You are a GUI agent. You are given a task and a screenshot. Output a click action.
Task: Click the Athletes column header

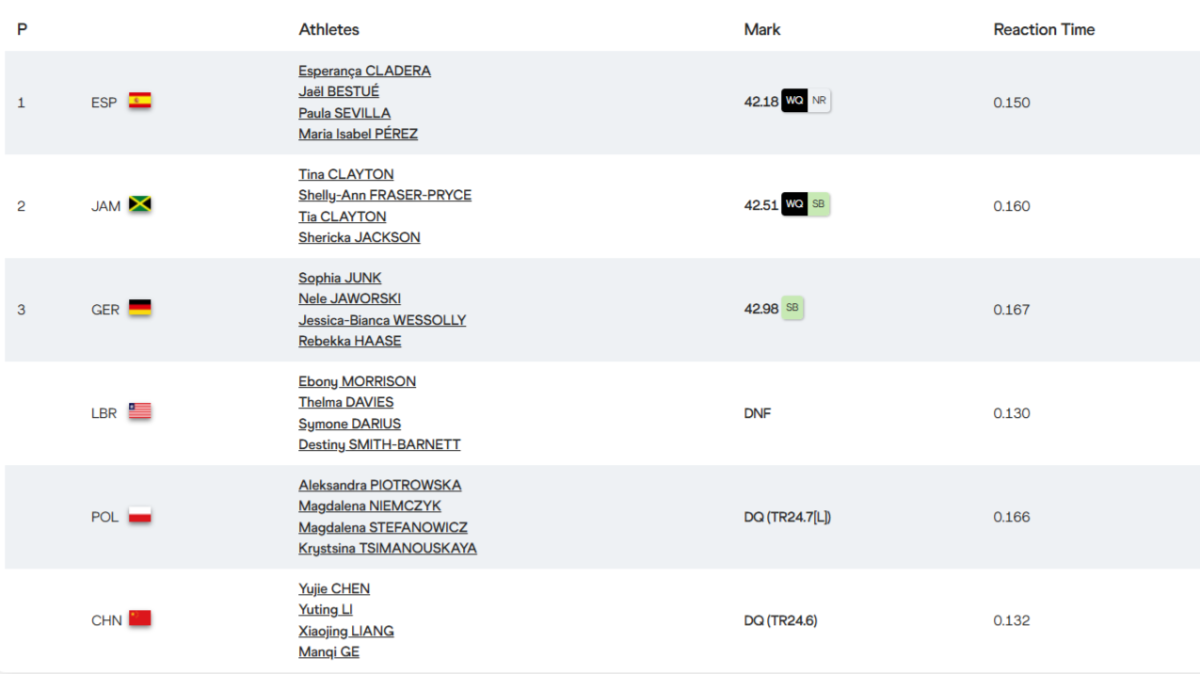(329, 30)
